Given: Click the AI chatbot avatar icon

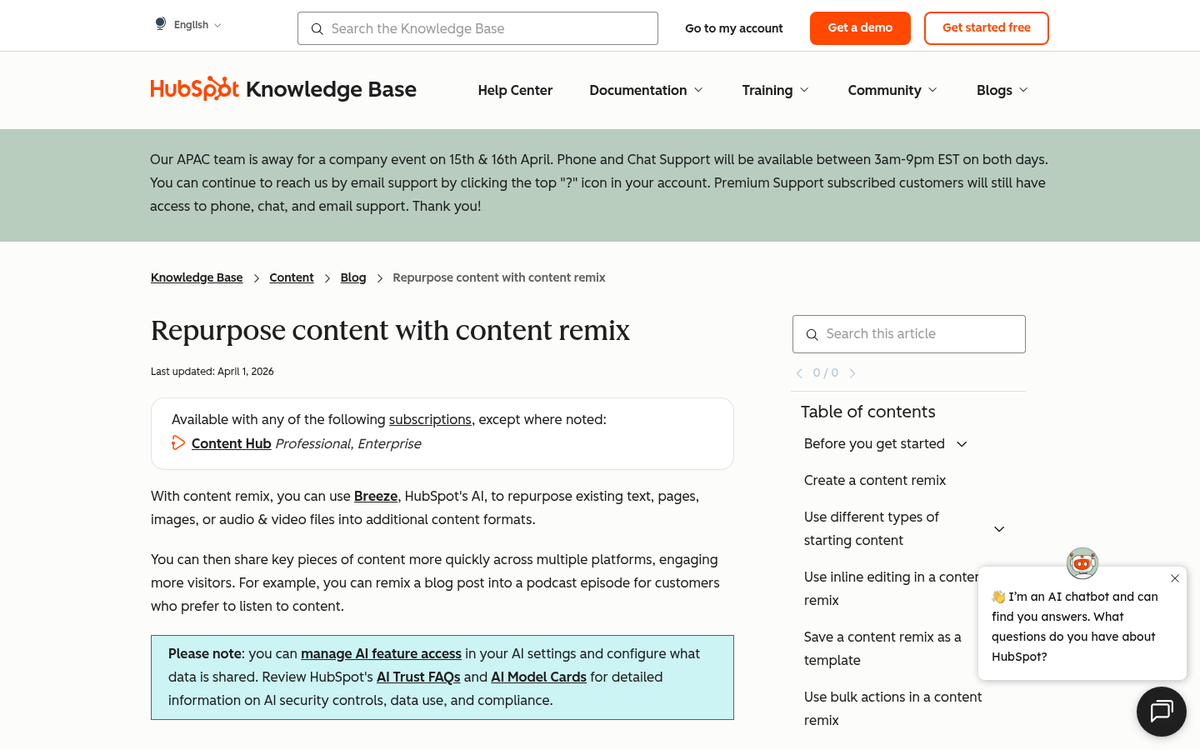Looking at the screenshot, I should 1082,563.
